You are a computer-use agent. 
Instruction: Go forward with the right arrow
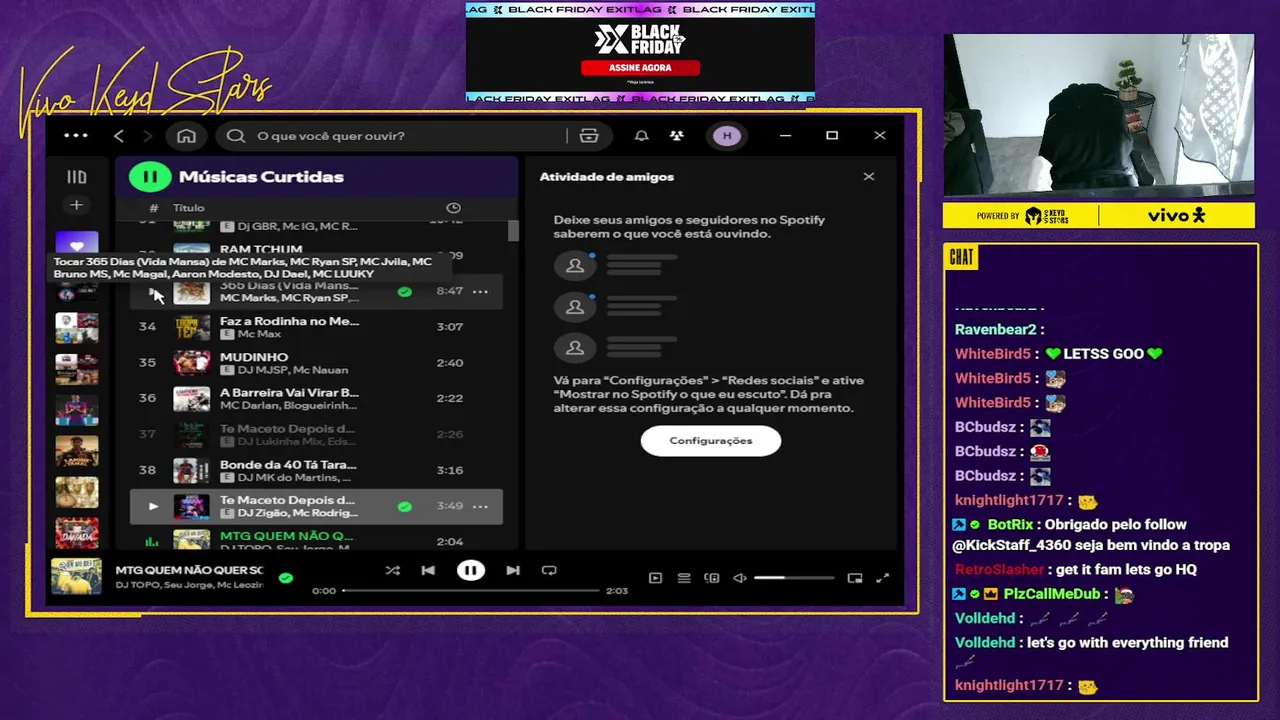(x=148, y=136)
